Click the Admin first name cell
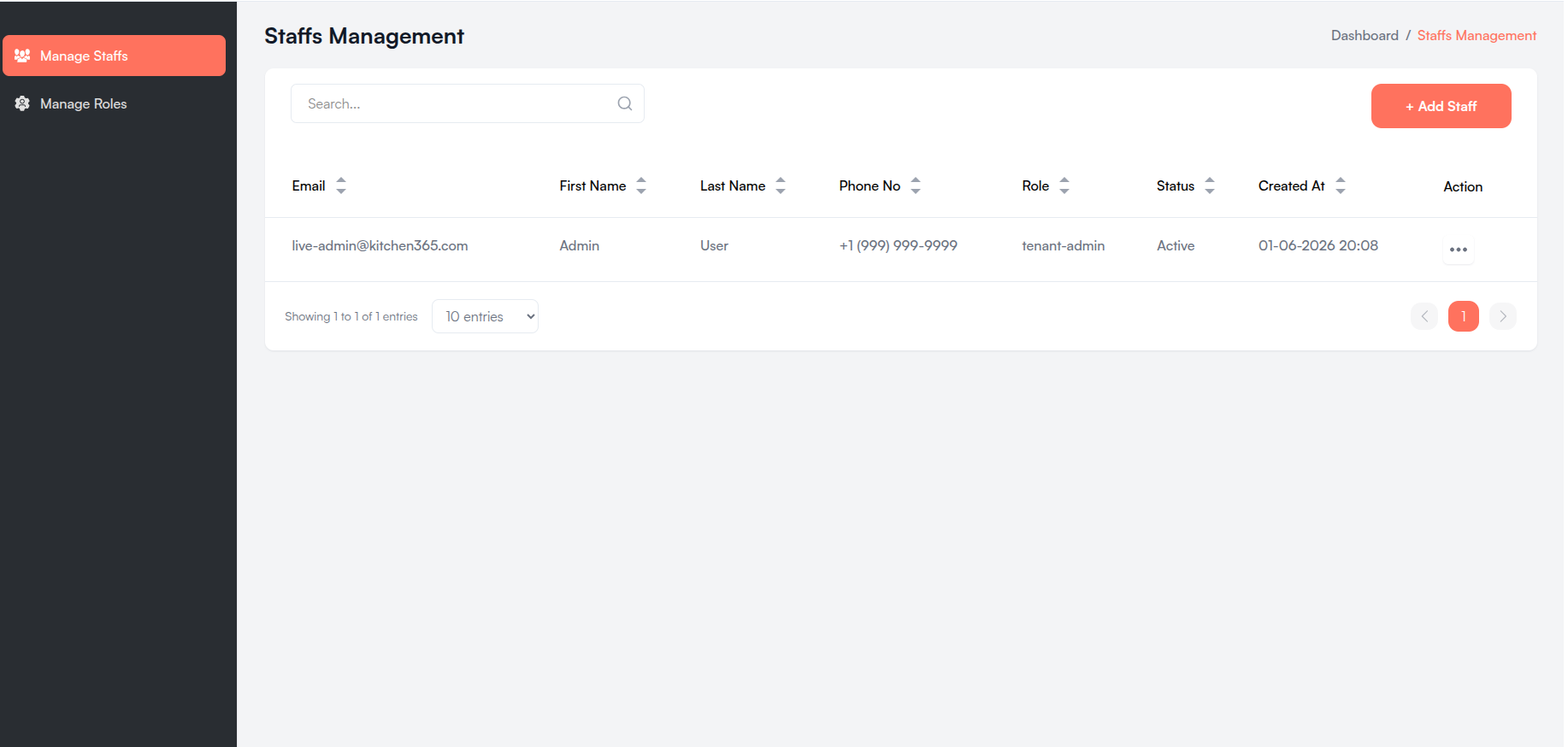Image resolution: width=1568 pixels, height=747 pixels. [580, 246]
